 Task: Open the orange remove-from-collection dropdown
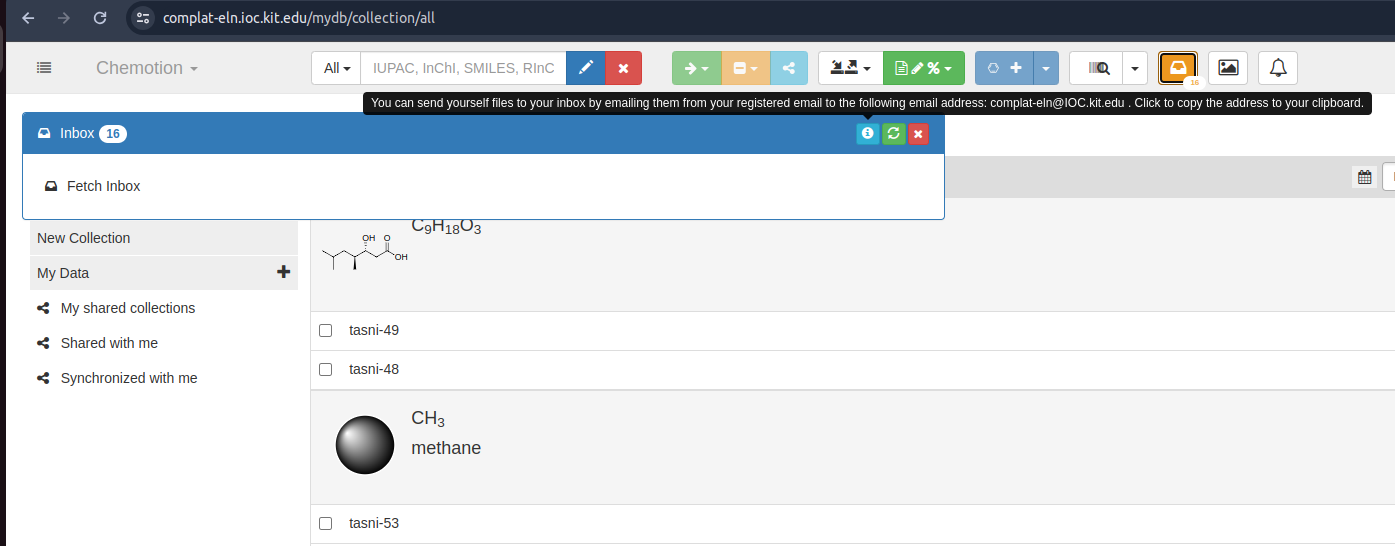pos(745,68)
